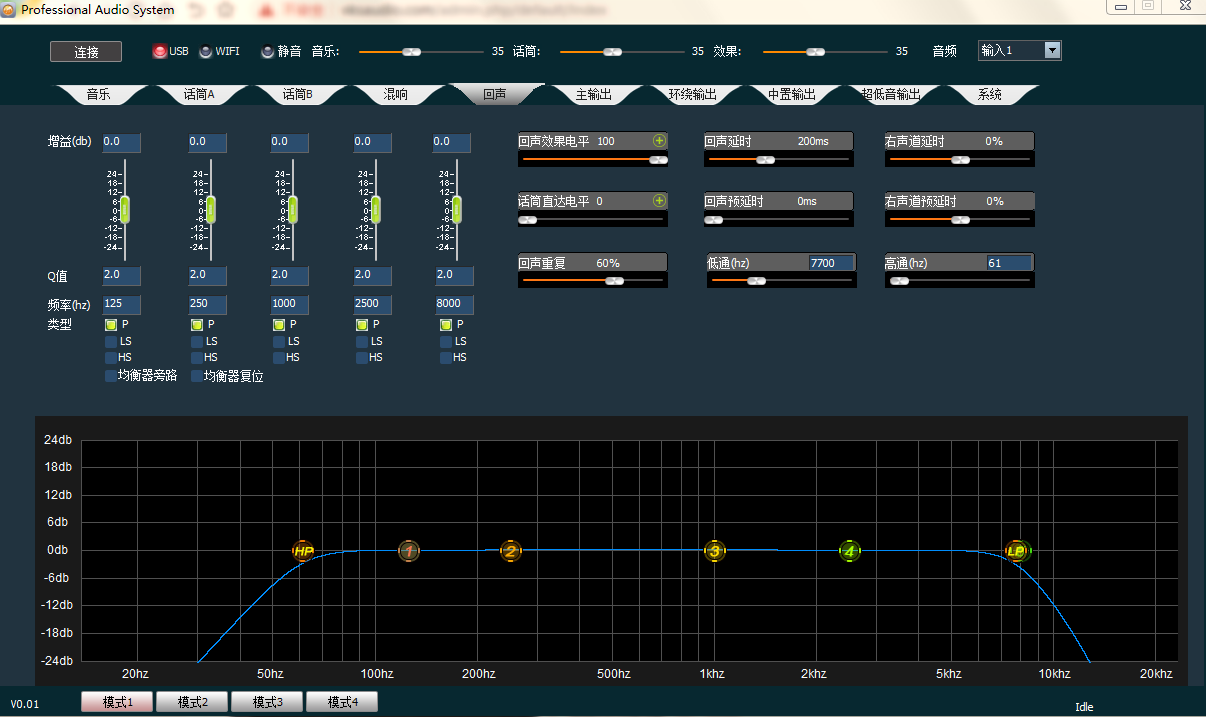
Task: Click the 回声预延时 slider handle
Action: click(x=713, y=219)
